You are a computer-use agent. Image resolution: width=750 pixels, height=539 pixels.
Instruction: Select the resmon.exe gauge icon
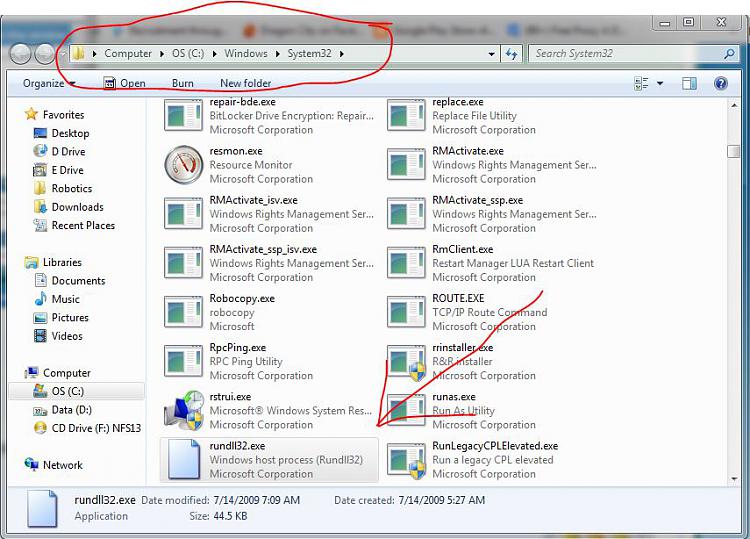(x=183, y=165)
